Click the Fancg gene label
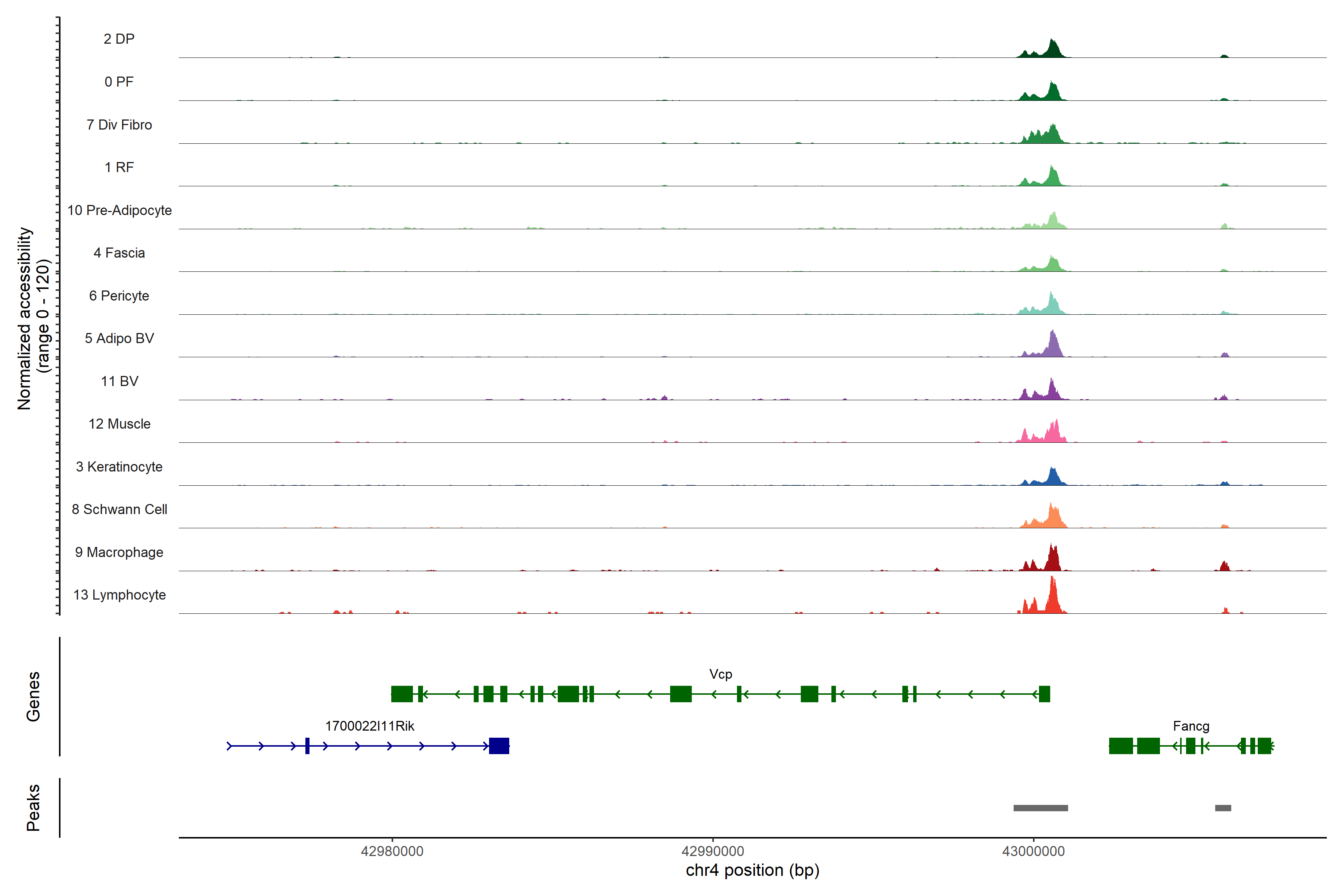Screen dimensions: 1344x896 (x=1191, y=726)
